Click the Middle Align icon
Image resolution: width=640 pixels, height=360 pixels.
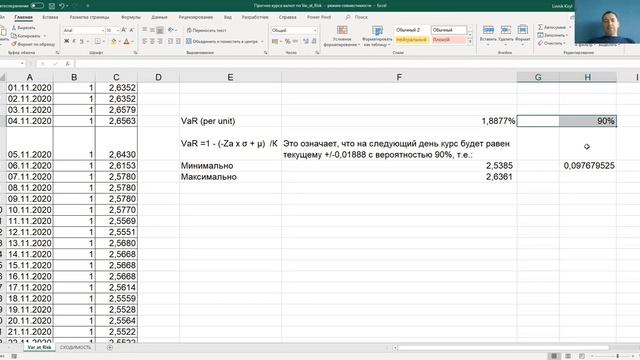(152, 30)
